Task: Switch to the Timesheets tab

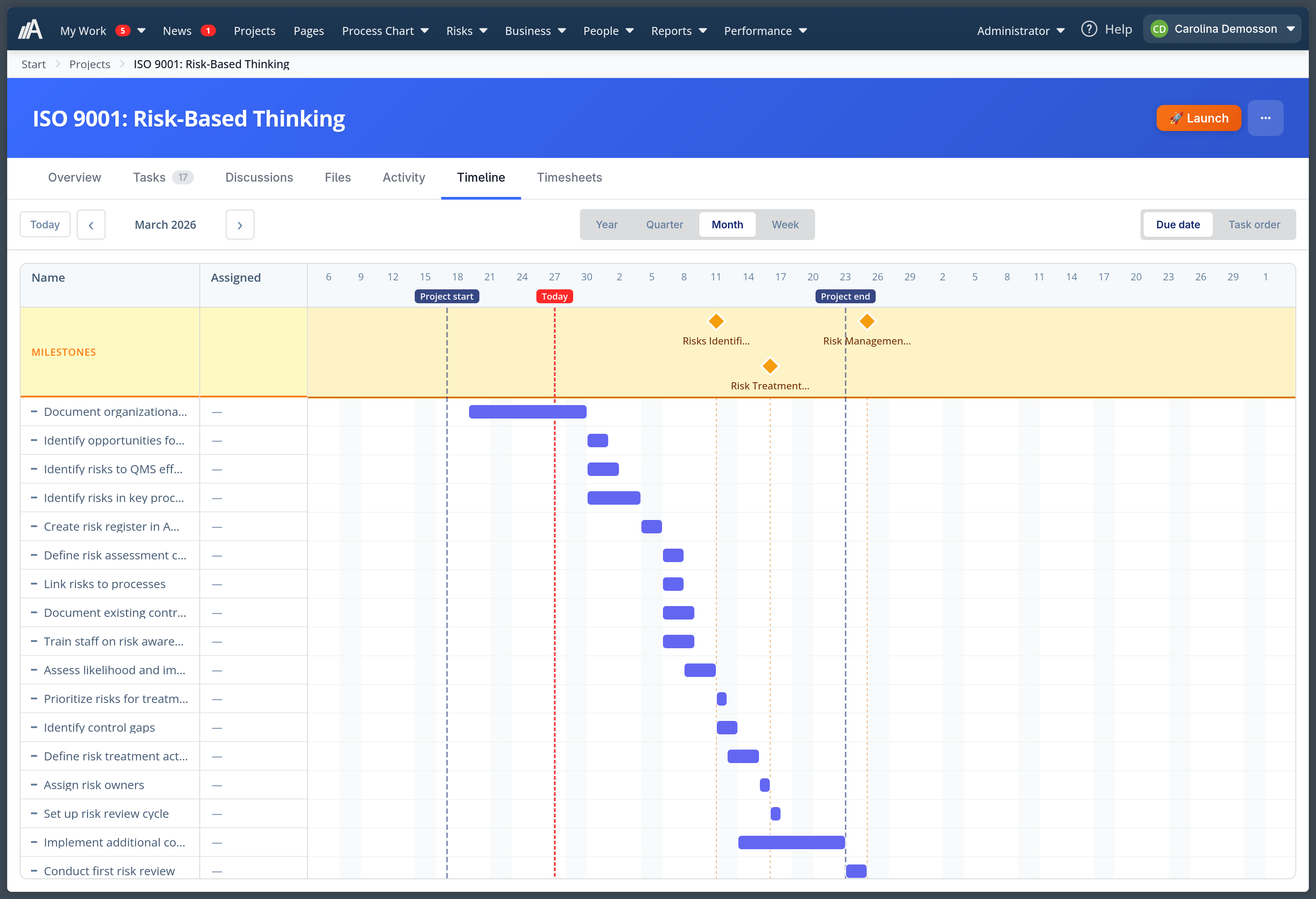Action: click(x=569, y=177)
